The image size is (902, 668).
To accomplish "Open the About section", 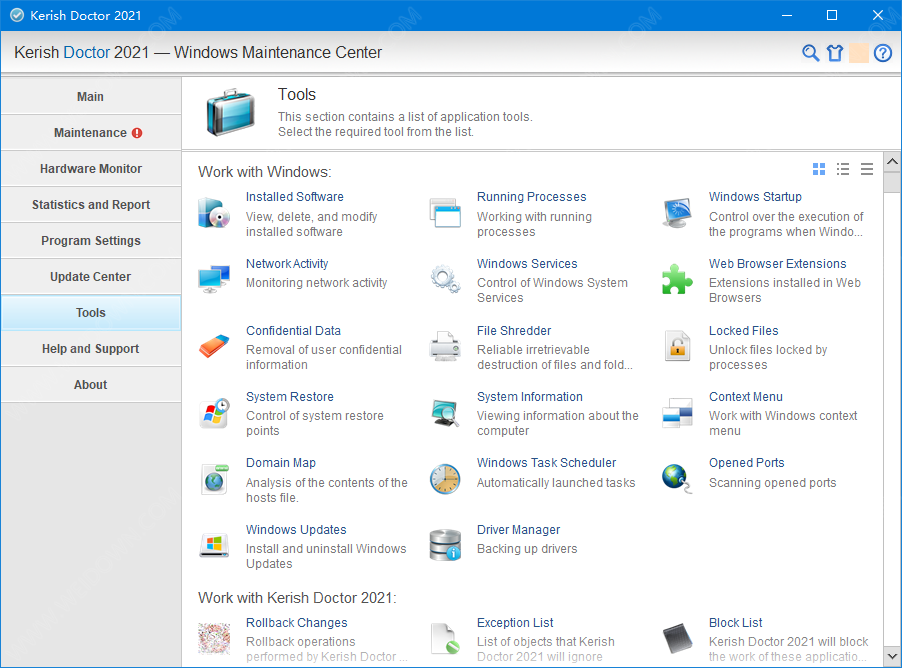I will [91, 385].
